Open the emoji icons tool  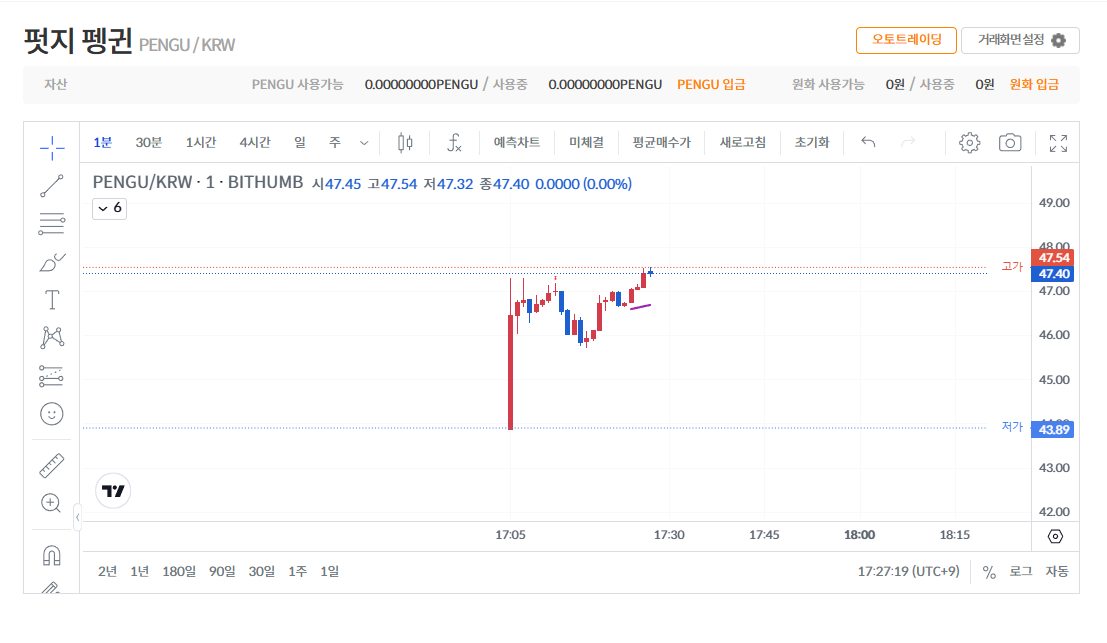click(52, 414)
